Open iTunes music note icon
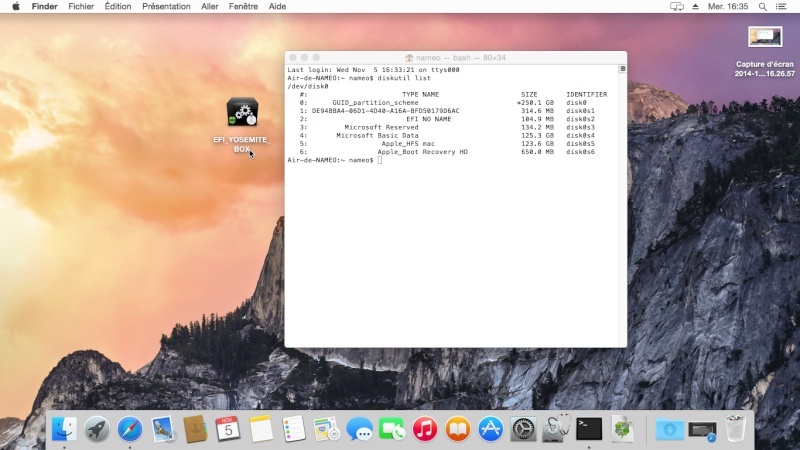 pyautogui.click(x=425, y=429)
